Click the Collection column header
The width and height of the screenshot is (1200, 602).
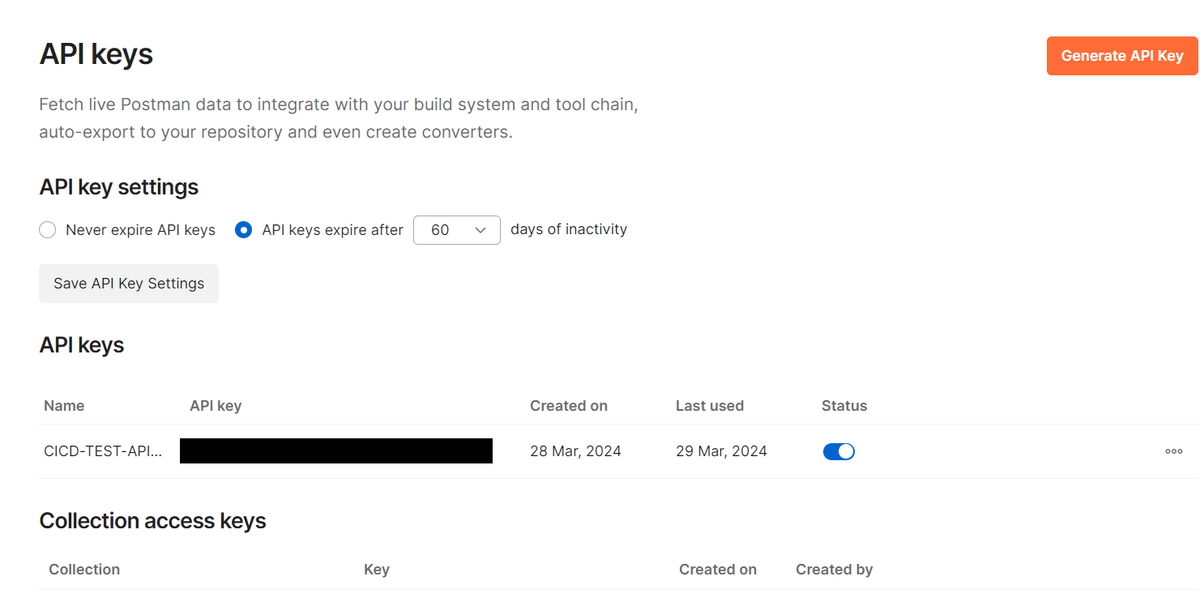(84, 569)
